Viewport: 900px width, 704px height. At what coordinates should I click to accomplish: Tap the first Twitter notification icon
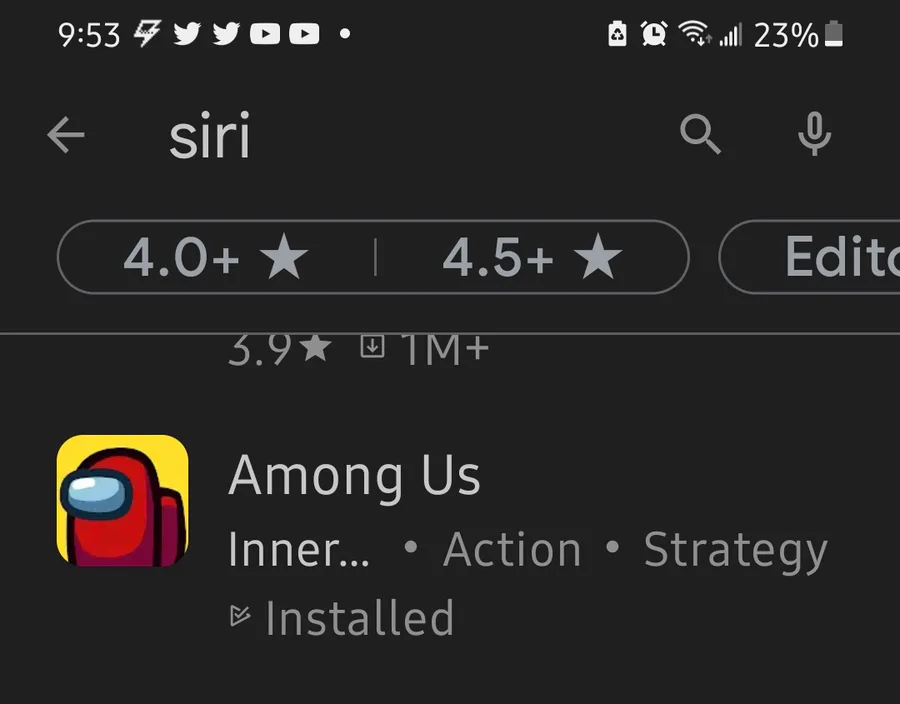pyautogui.click(x=187, y=34)
